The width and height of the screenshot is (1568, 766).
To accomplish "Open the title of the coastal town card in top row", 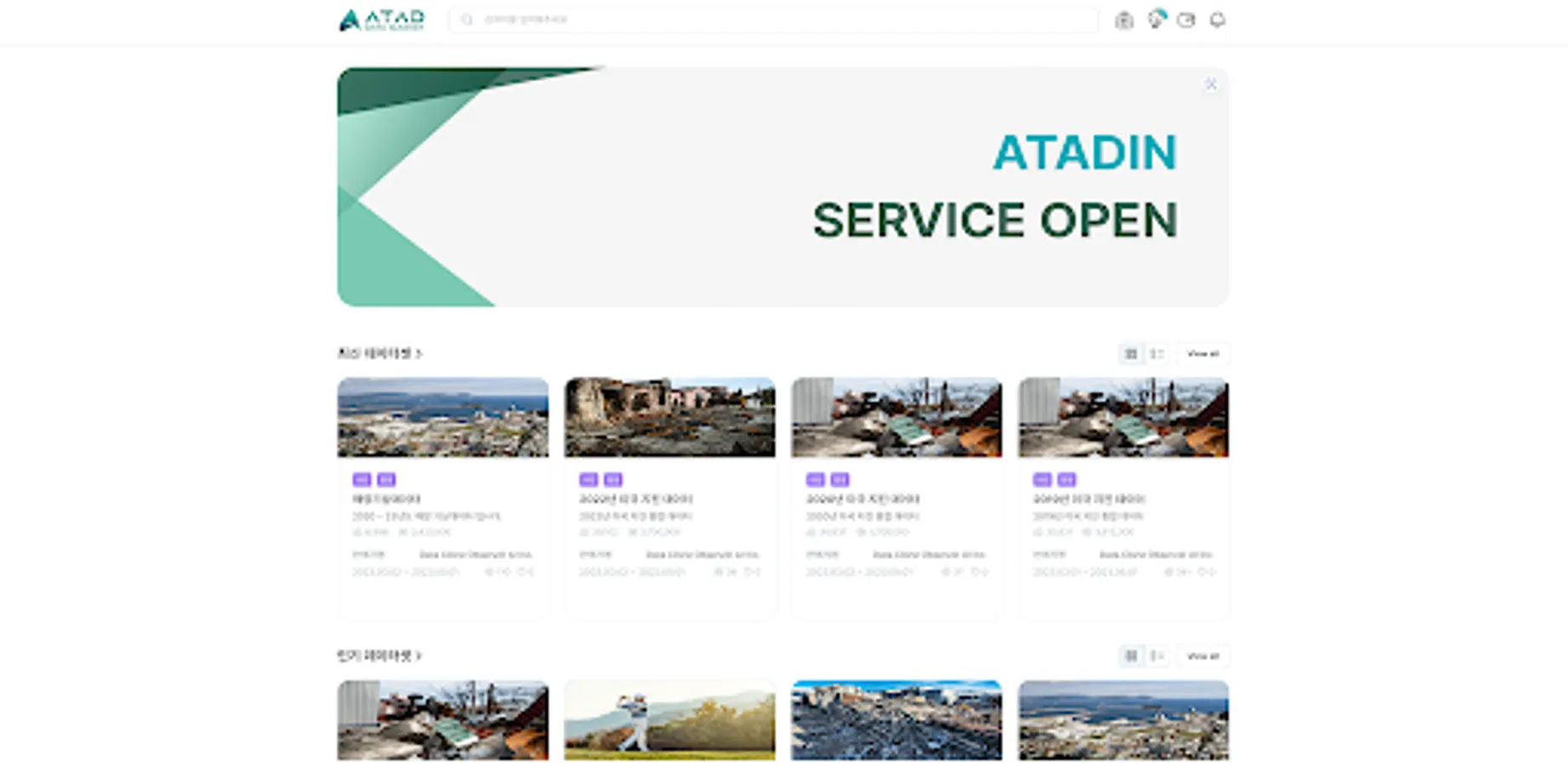I will pos(386,500).
